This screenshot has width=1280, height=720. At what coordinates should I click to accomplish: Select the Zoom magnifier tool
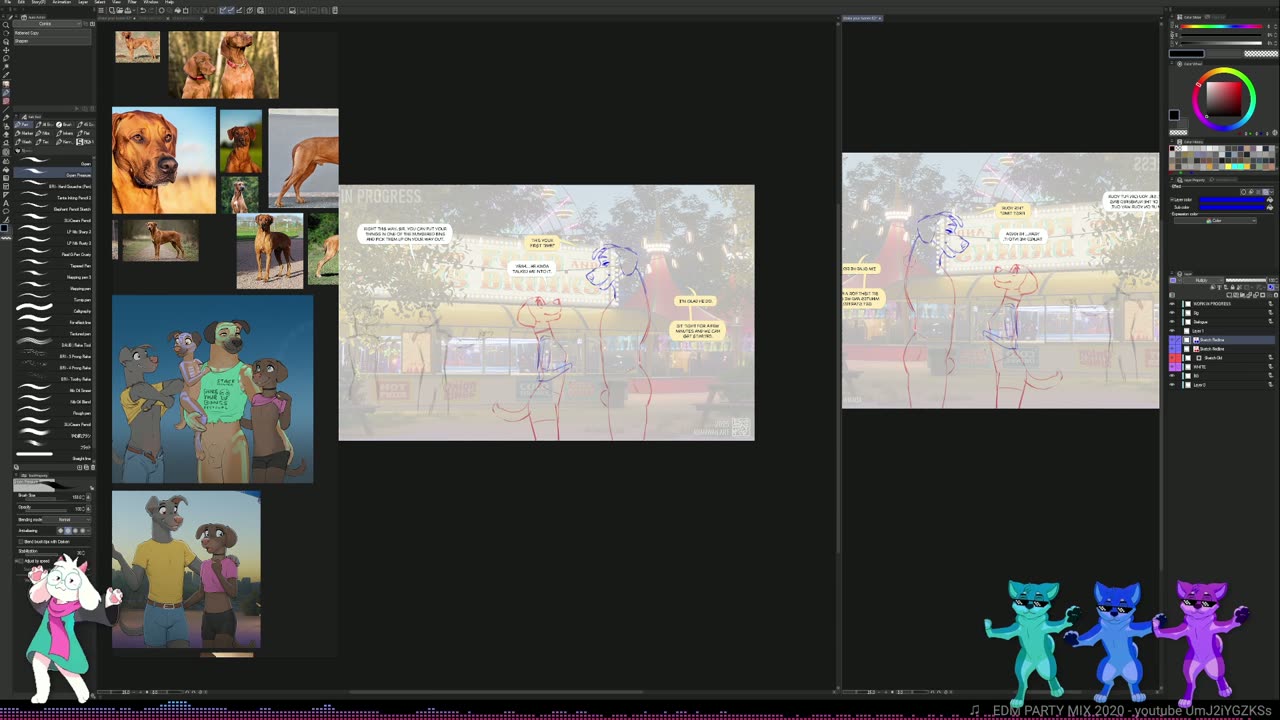click(x=5, y=25)
